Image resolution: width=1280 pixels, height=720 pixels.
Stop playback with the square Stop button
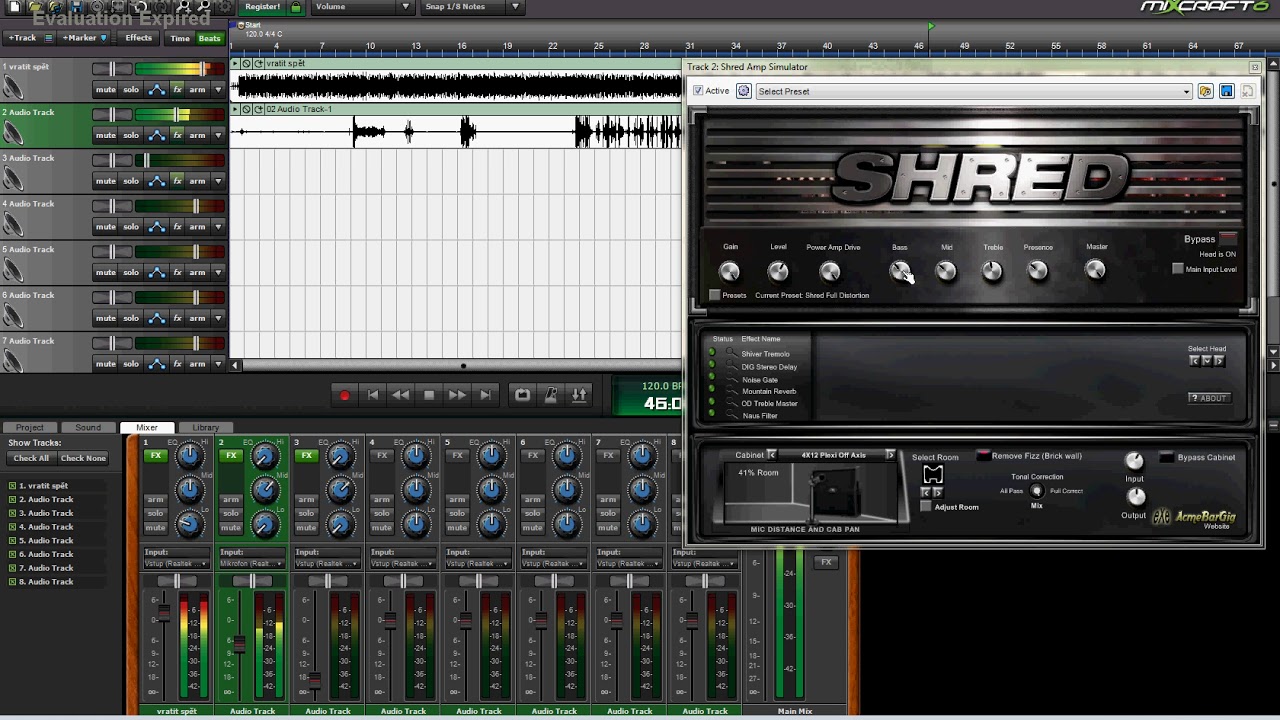429,396
